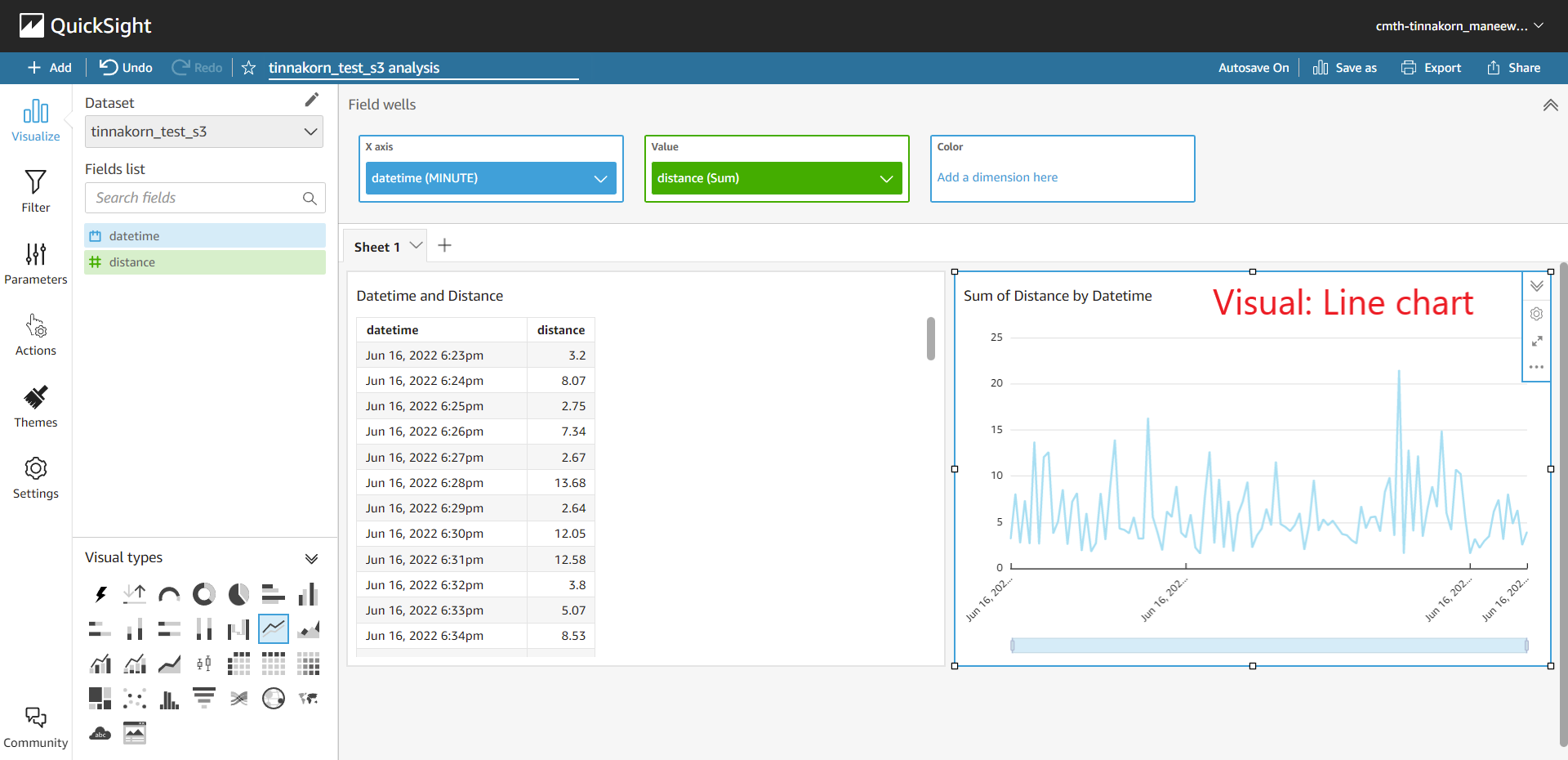Open the Add menu
Viewport: 1568px width, 760px height.
pyautogui.click(x=49, y=68)
